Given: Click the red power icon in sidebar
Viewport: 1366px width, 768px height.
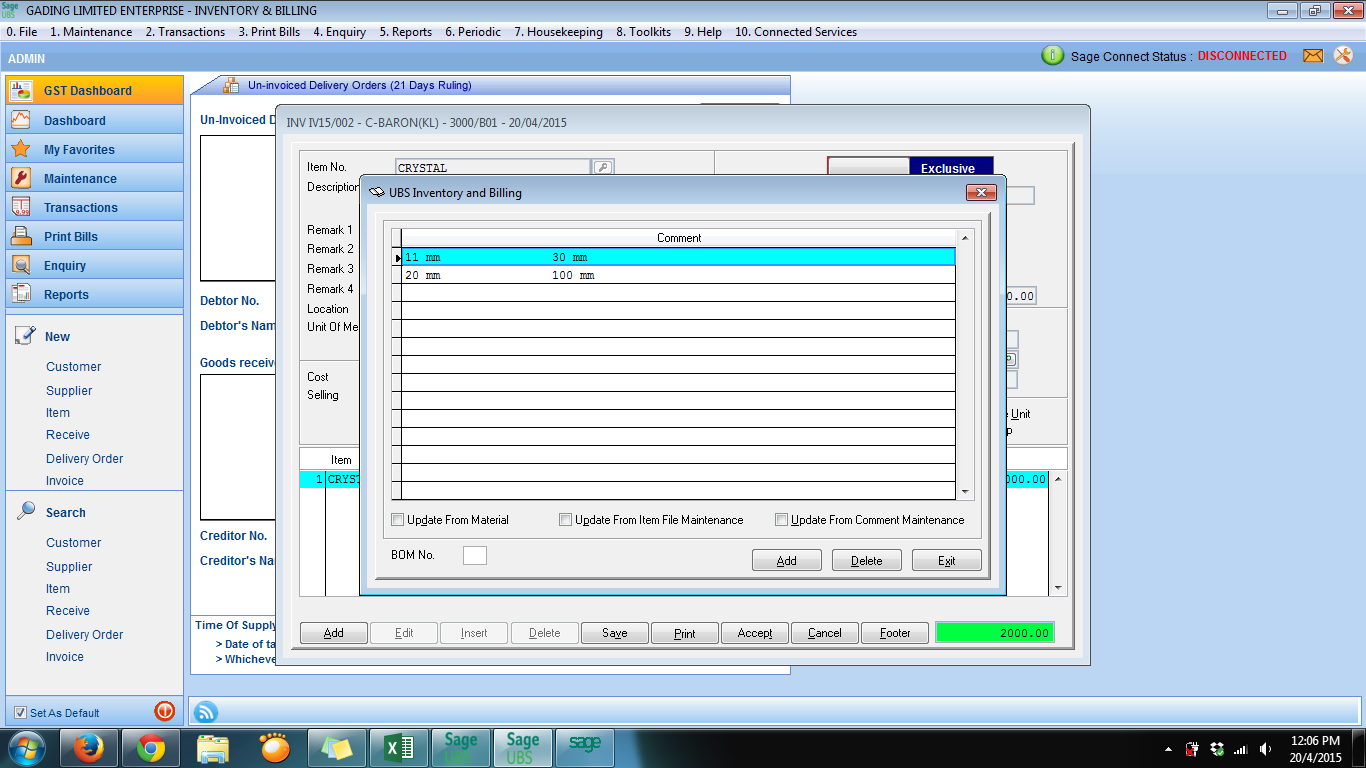Looking at the screenshot, I should [x=165, y=711].
